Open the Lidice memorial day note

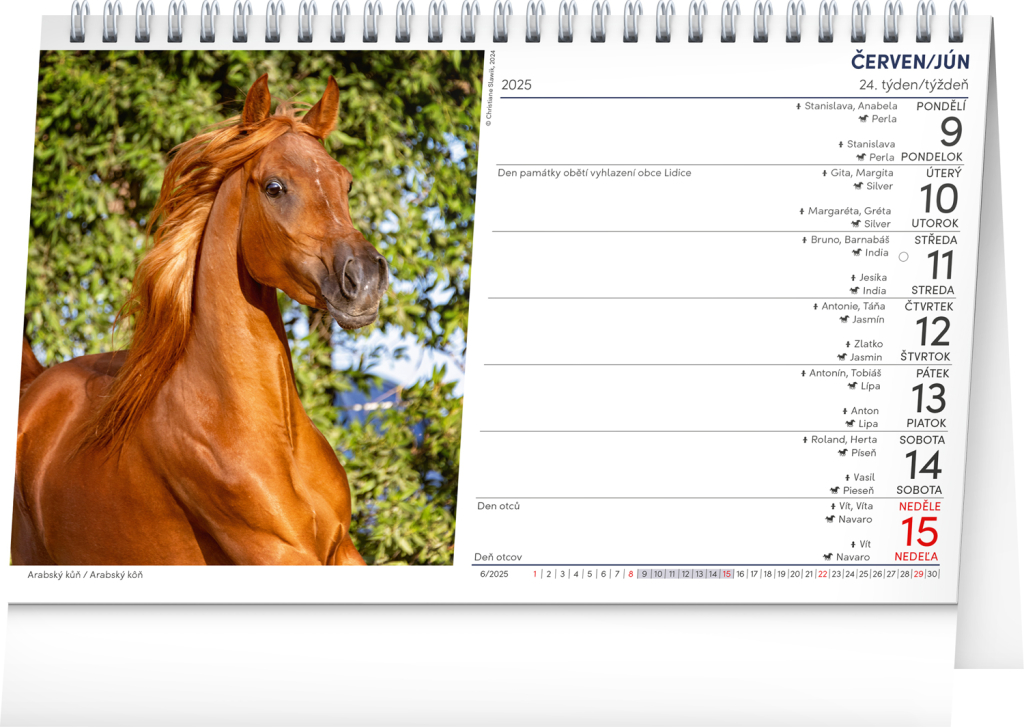click(x=594, y=173)
